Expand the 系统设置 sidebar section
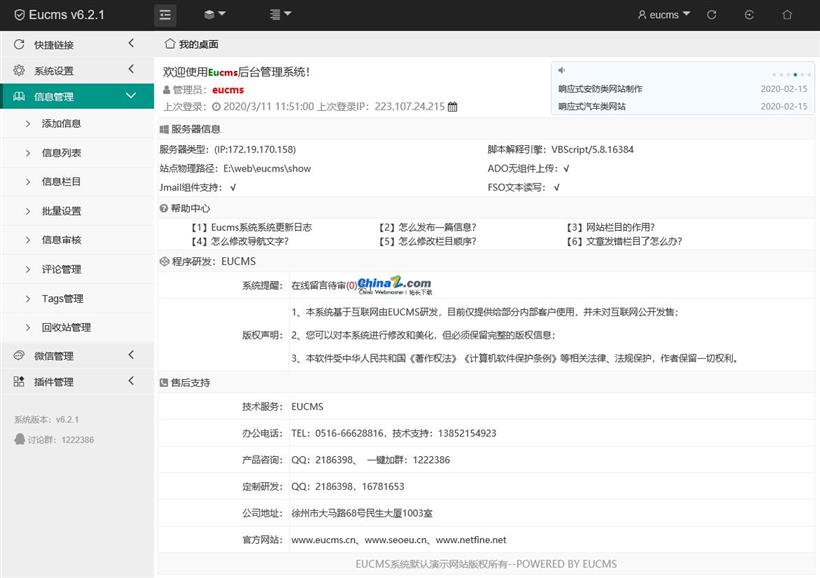This screenshot has width=820, height=578. (131, 69)
